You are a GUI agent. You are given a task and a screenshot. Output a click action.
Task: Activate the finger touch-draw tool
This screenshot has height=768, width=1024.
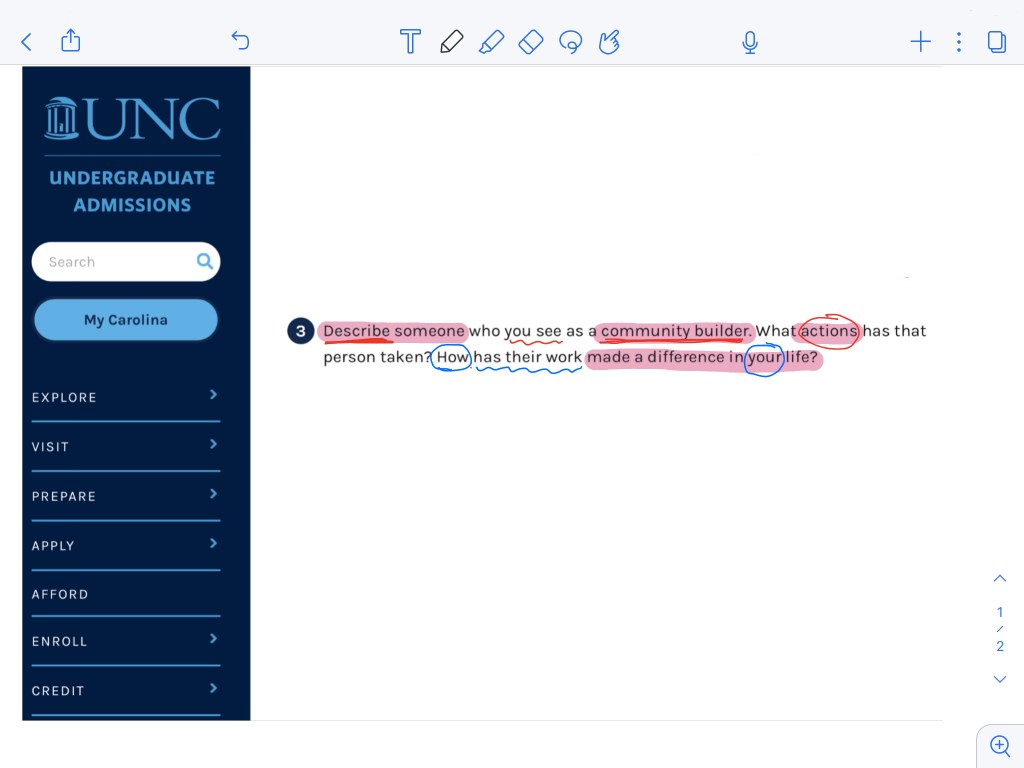point(609,41)
